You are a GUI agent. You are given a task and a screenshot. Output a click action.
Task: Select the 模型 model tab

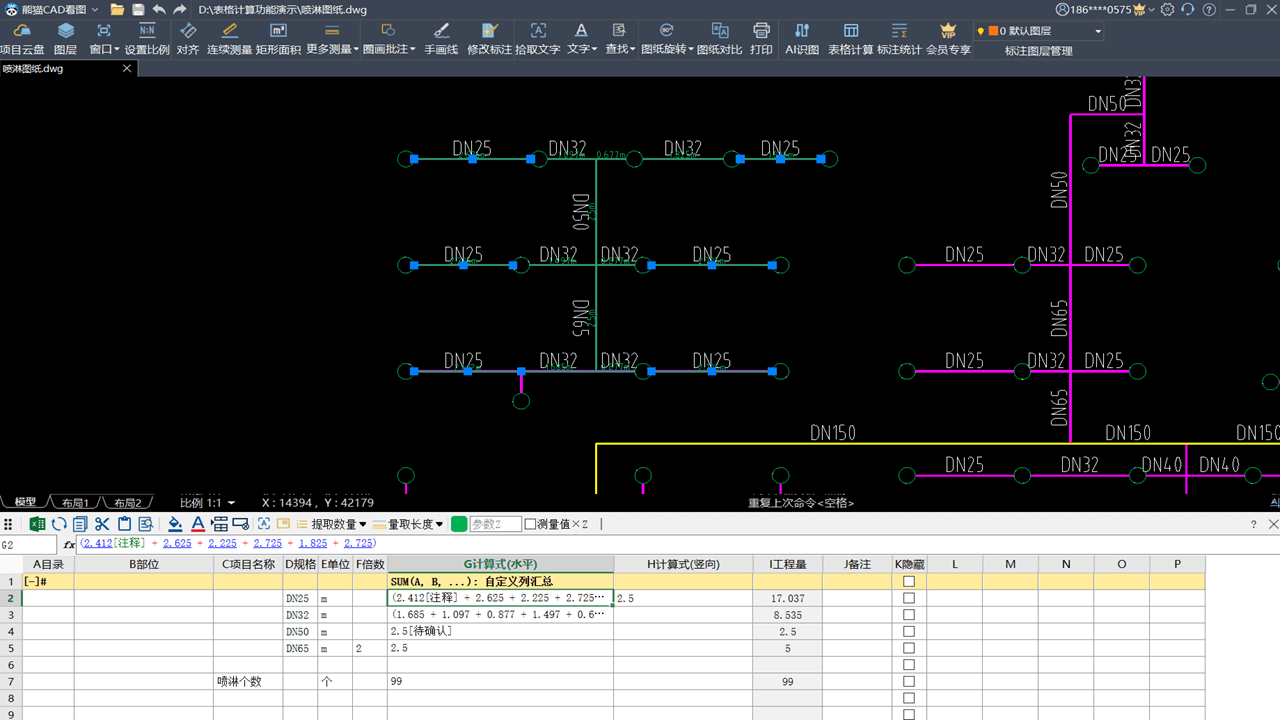point(25,502)
